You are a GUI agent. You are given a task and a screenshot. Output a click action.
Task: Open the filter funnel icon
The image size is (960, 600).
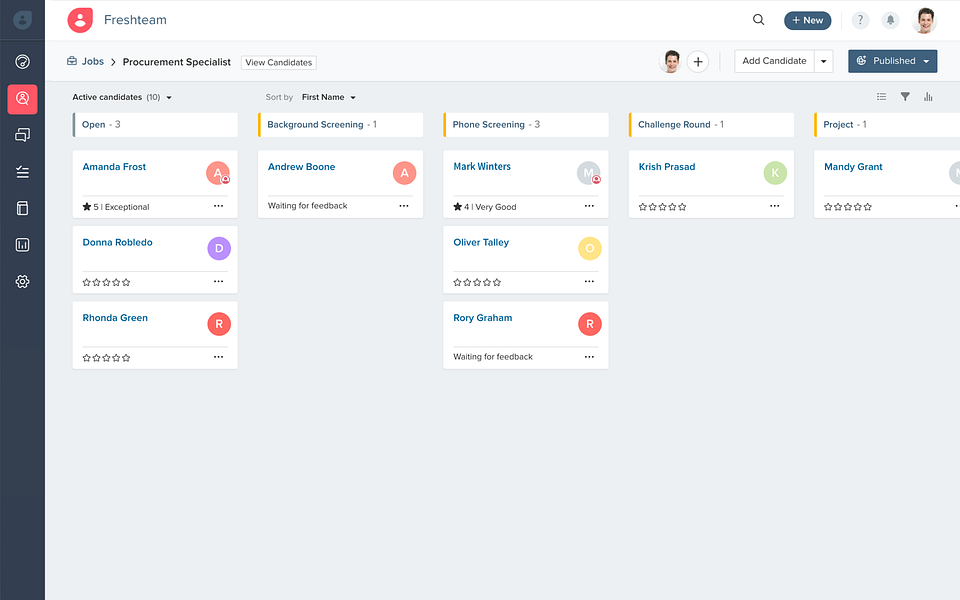pos(905,97)
